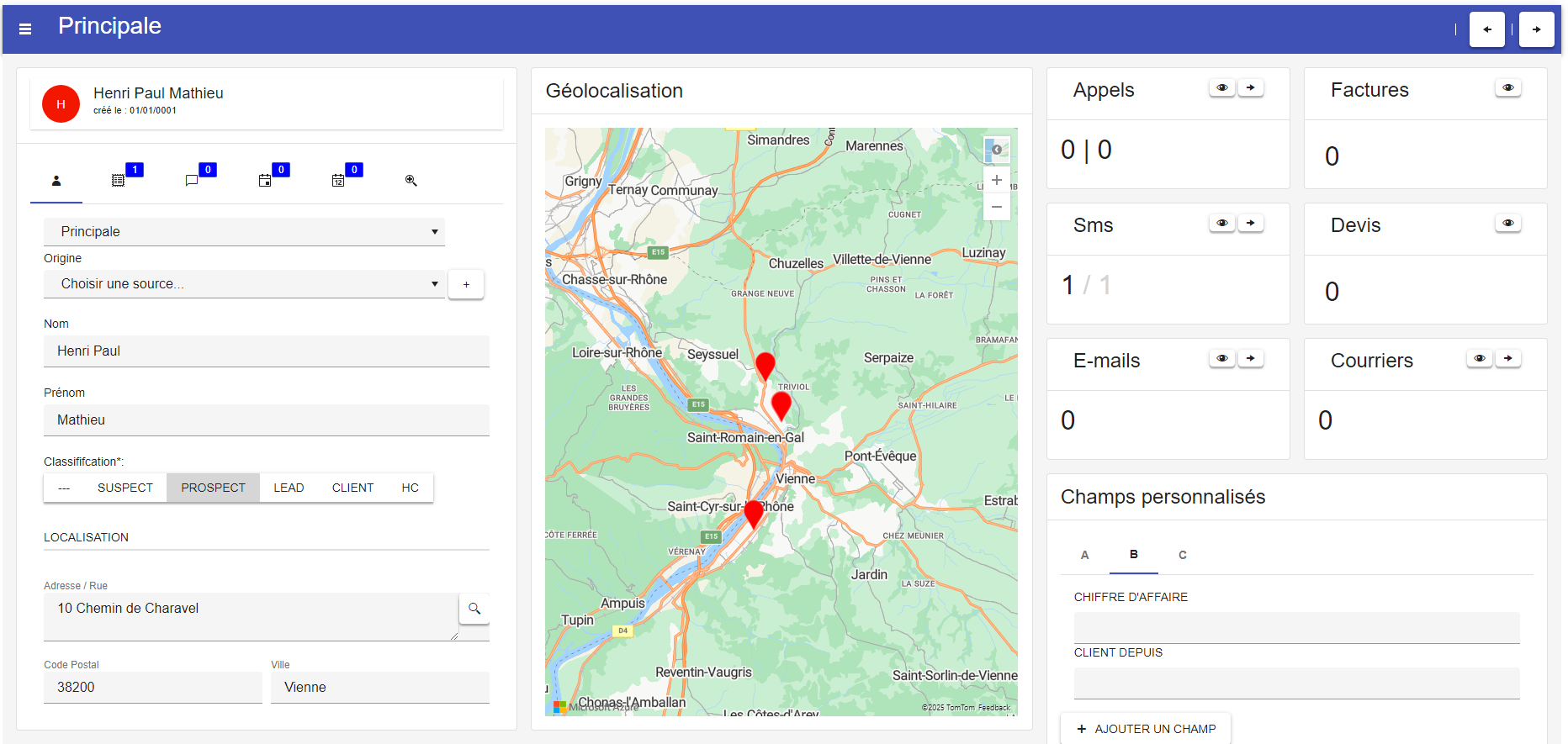Search the address with magnifier button
The width and height of the screenshot is (1568, 744).
tap(474, 609)
